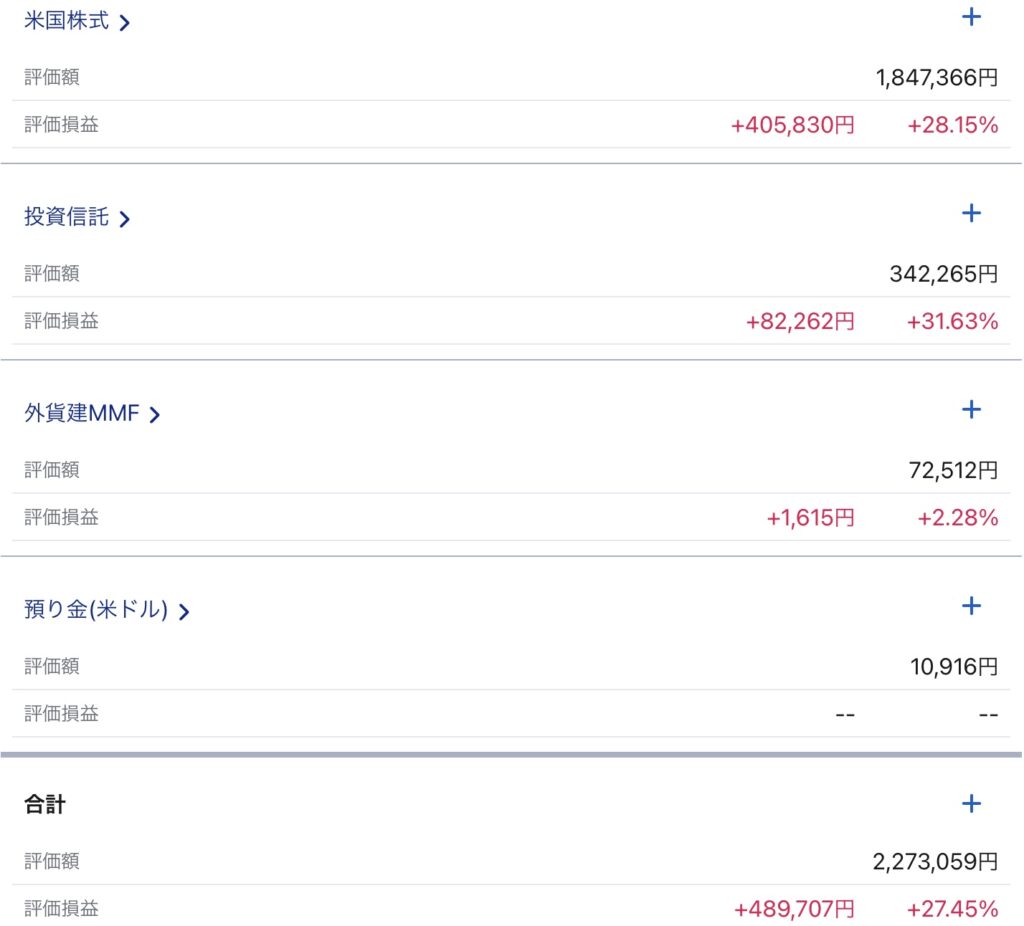
Task: Open the 米国株式 text link
Action: pos(66,21)
